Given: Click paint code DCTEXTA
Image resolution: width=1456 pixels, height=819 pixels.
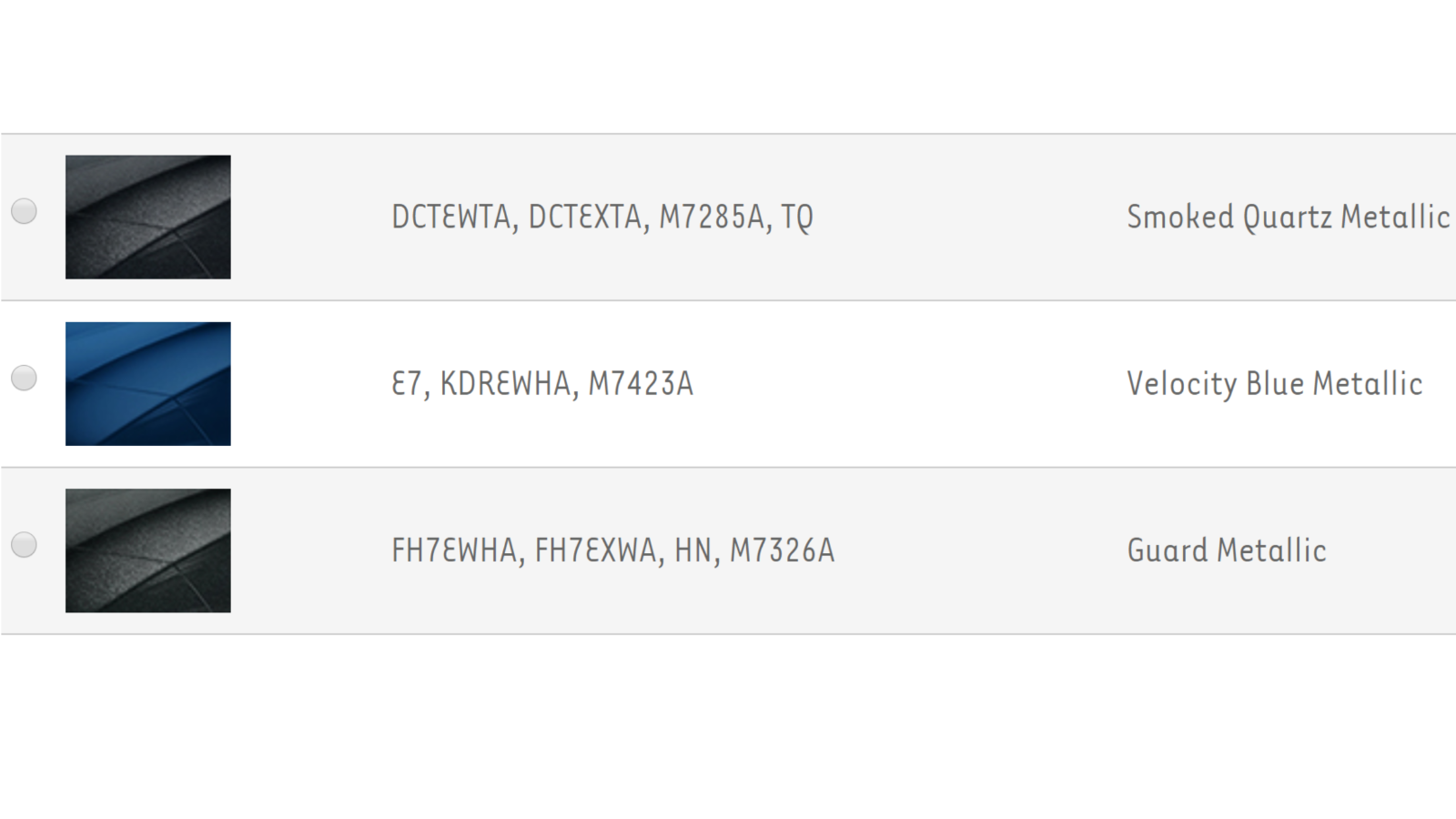Looking at the screenshot, I should click(x=585, y=217).
